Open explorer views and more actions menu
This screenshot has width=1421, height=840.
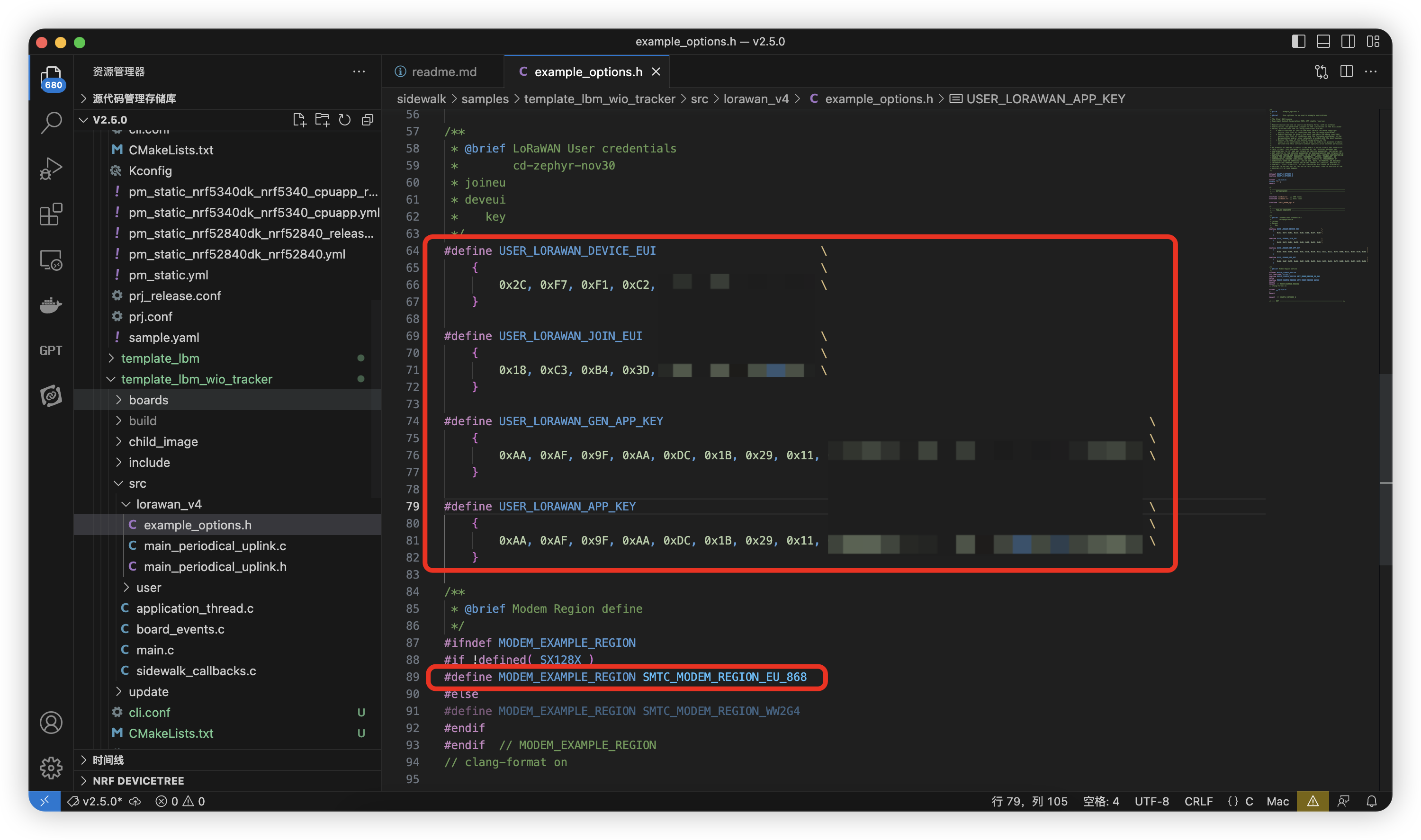359,71
